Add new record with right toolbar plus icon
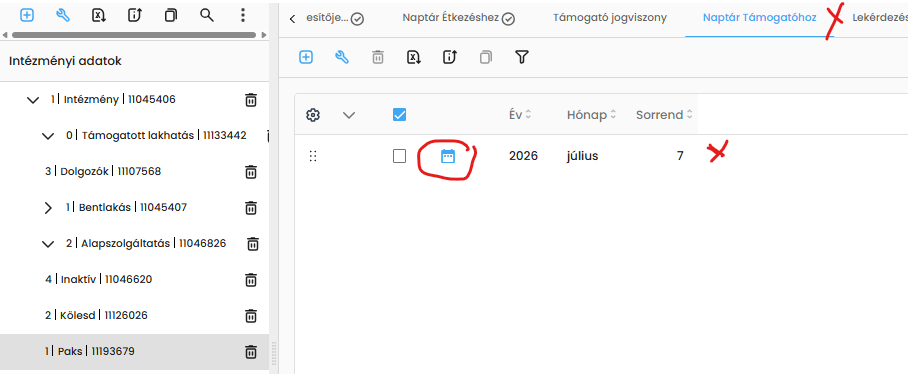This screenshot has width=908, height=374. pos(306,57)
